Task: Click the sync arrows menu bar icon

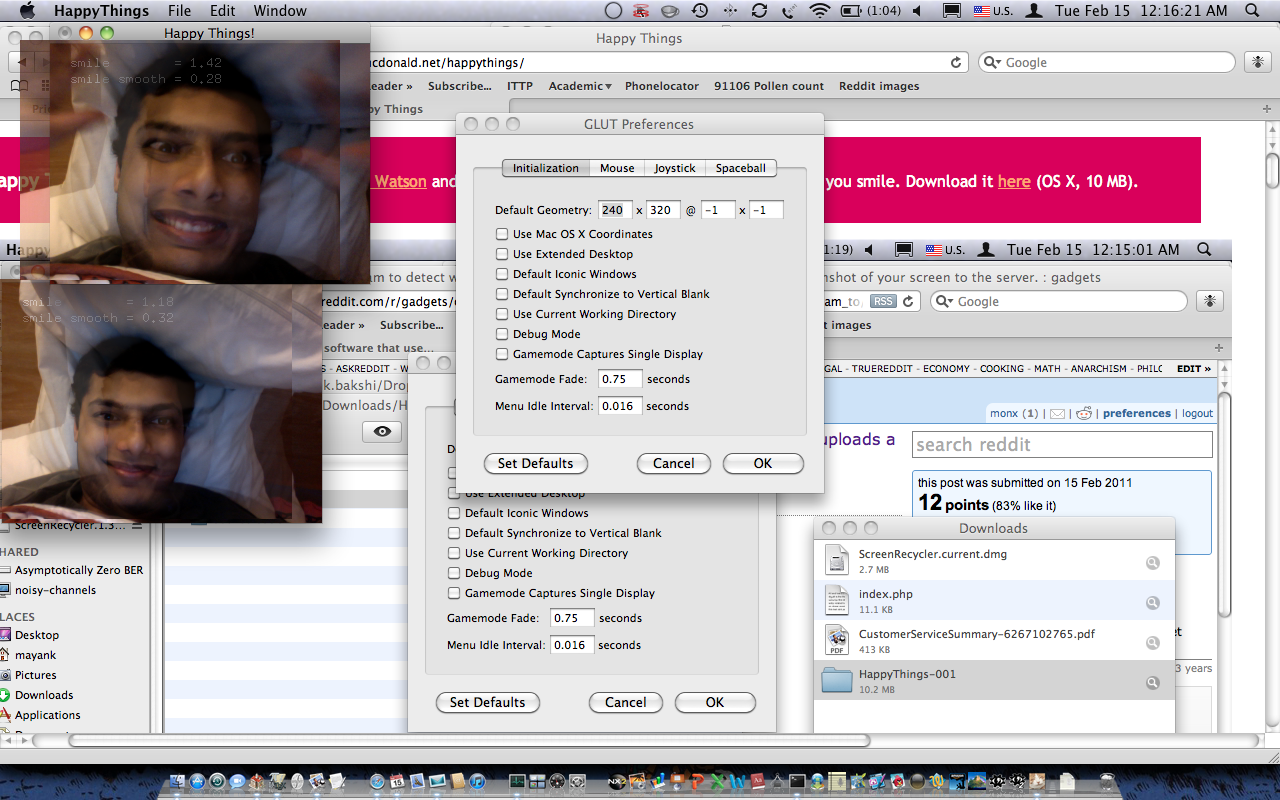Action: [759, 11]
